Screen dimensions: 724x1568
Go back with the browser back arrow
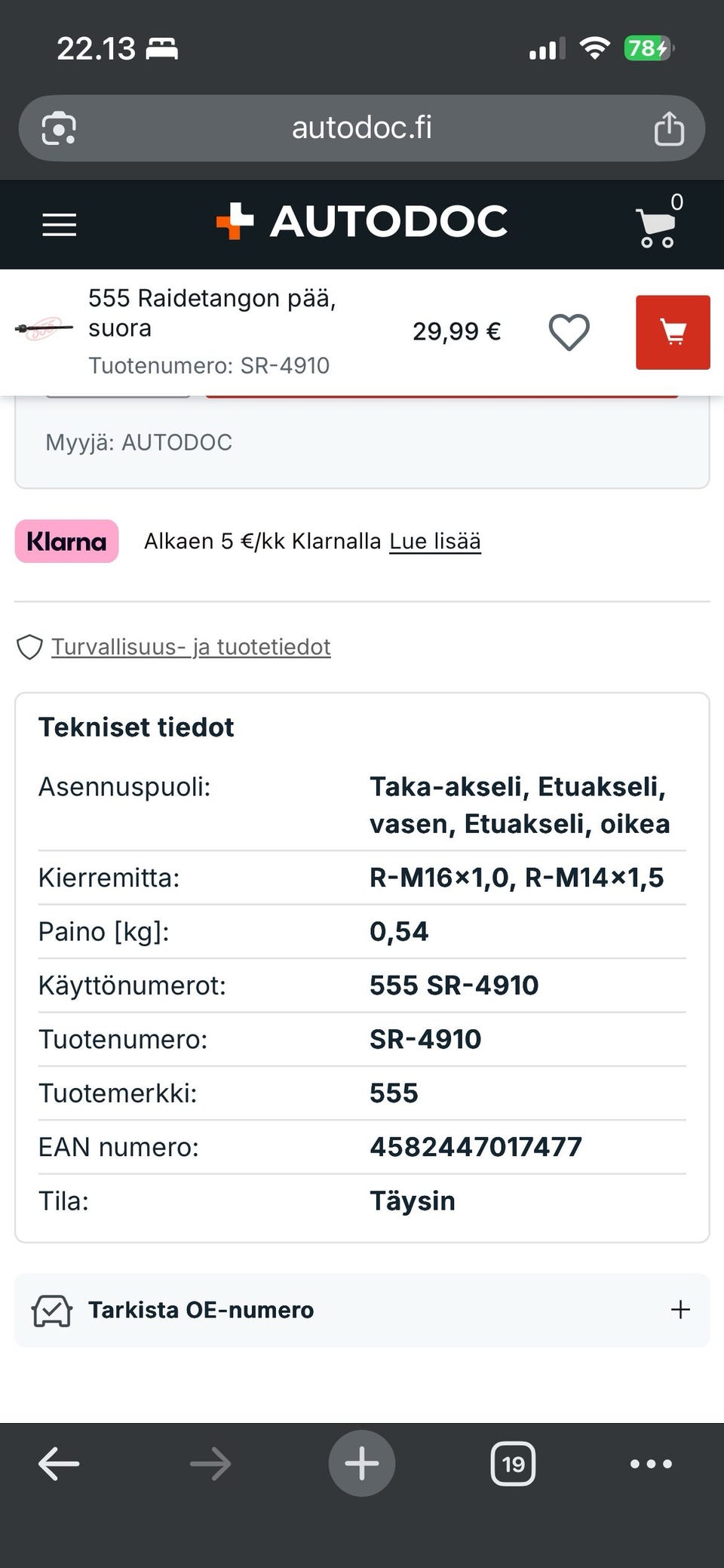point(59,1464)
